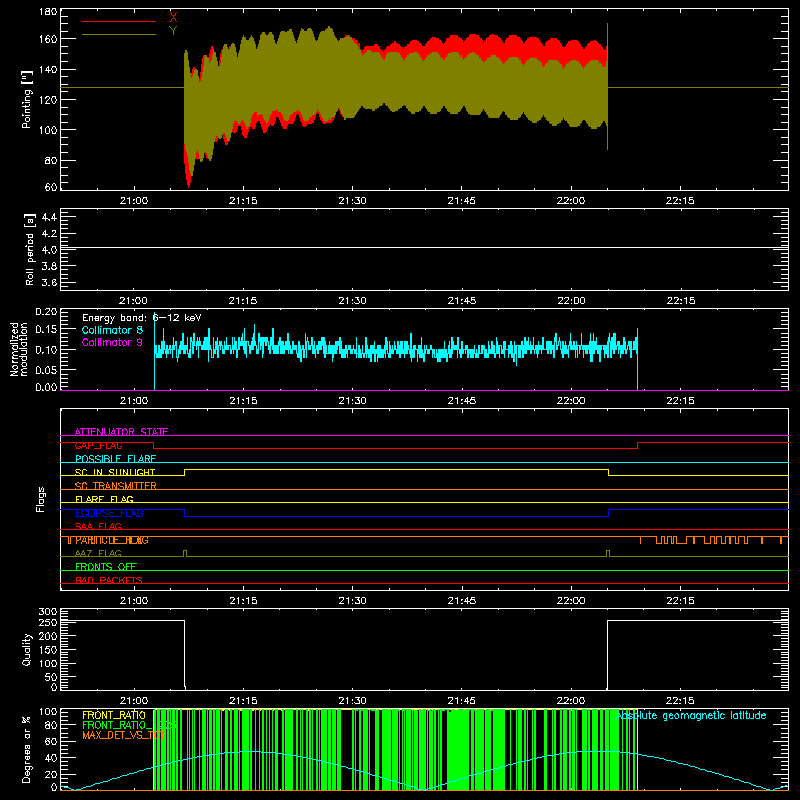Click the 60 value on Pointing axis
The width and height of the screenshot is (800, 800).
click(x=51, y=187)
